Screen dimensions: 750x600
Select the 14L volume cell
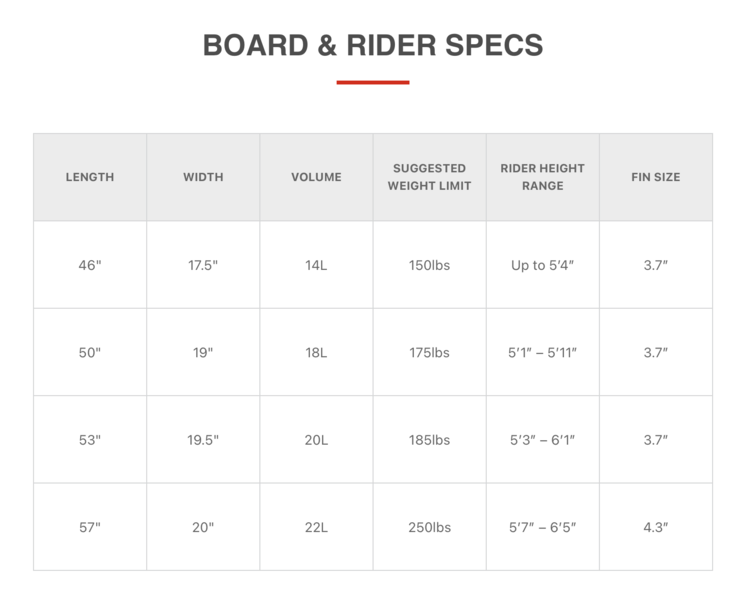[316, 265]
